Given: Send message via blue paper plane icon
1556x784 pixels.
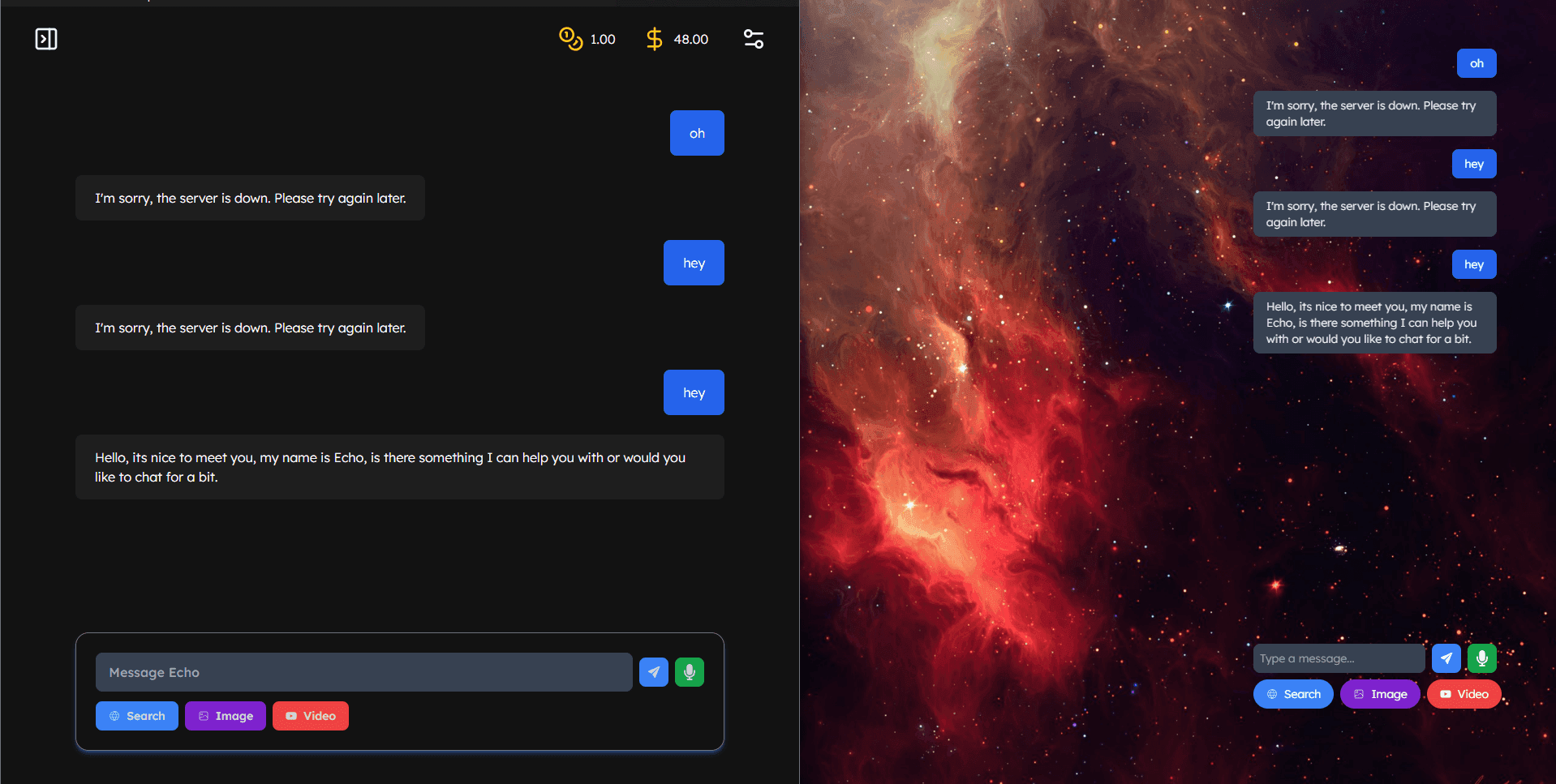Looking at the screenshot, I should click(x=654, y=671).
